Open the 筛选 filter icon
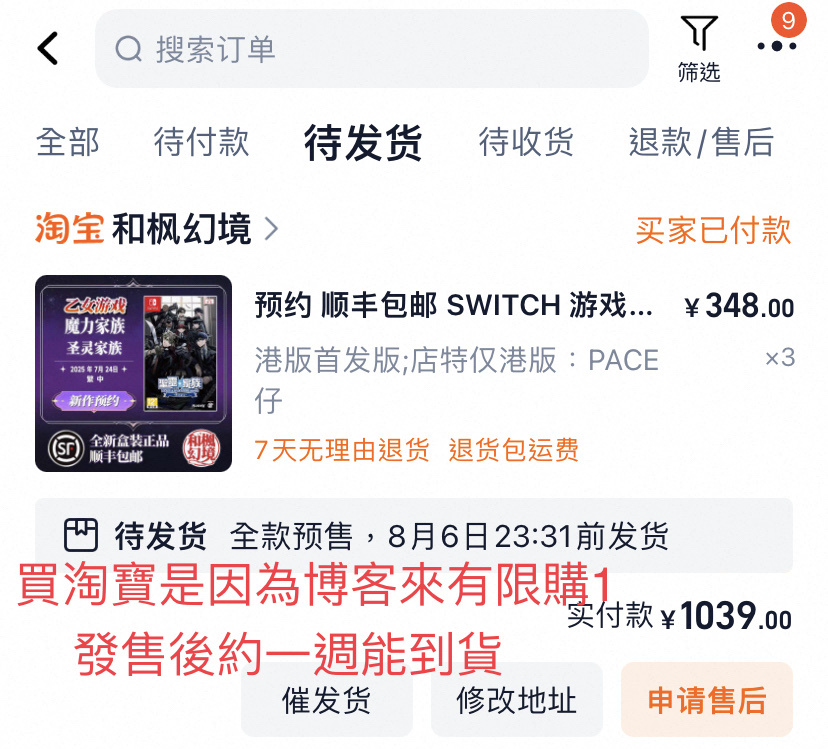The height and width of the screenshot is (749, 828). pyautogui.click(x=699, y=49)
